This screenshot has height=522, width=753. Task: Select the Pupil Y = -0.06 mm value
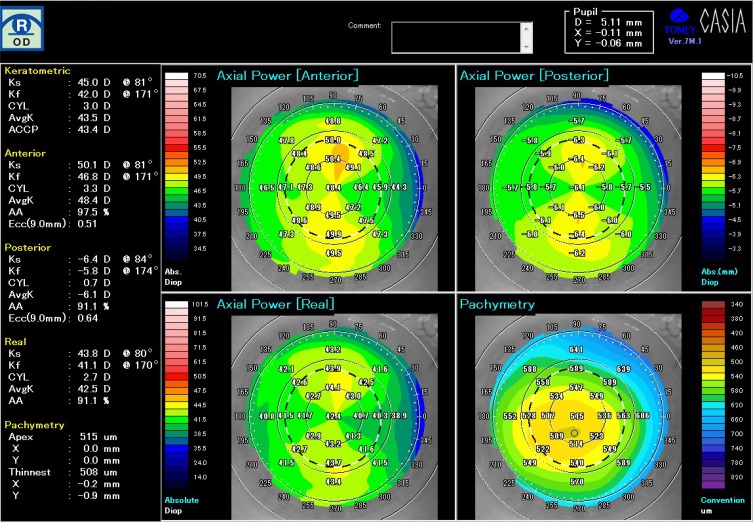[x=608, y=43]
